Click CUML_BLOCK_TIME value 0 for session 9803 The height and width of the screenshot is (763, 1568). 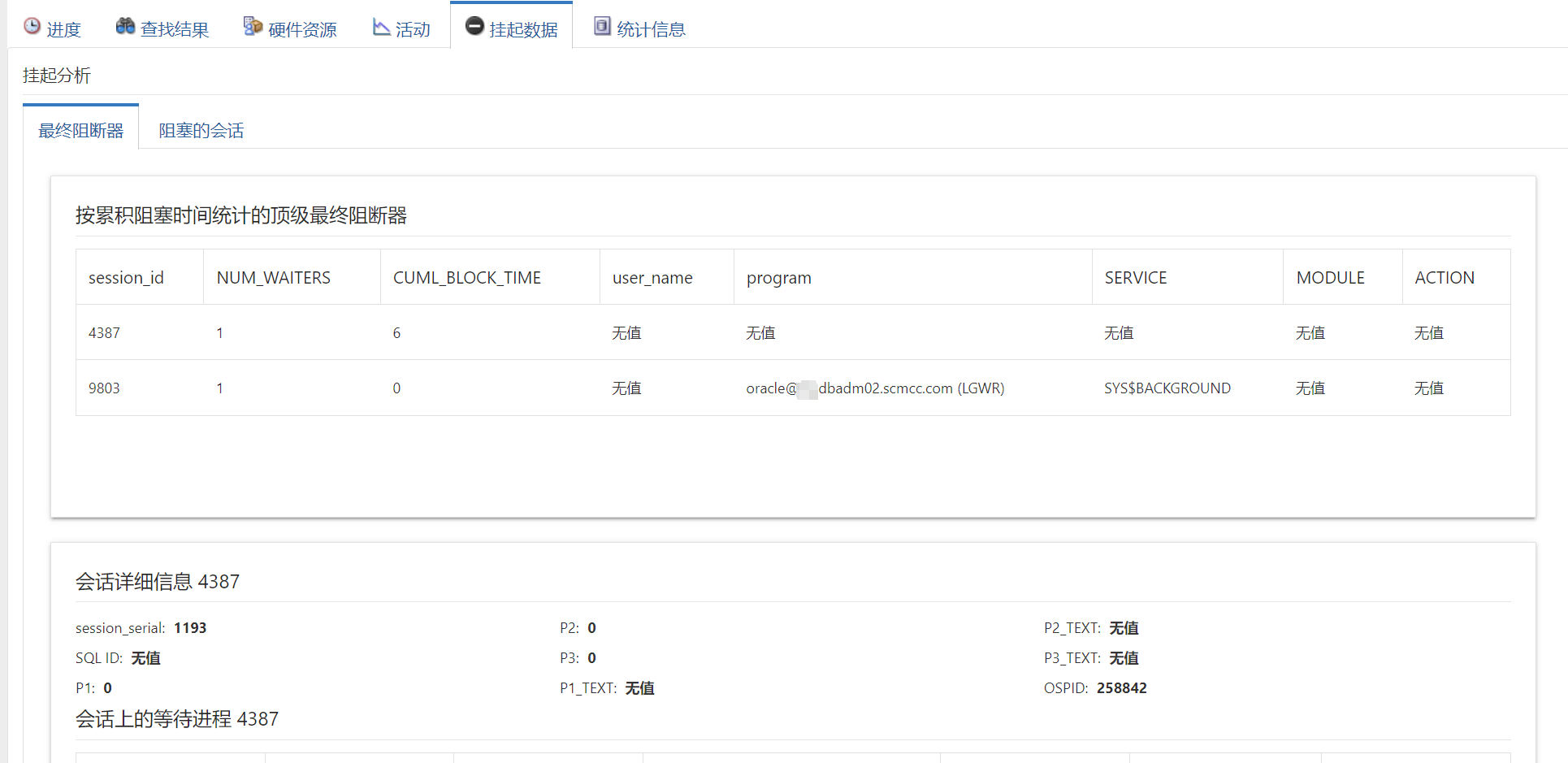point(396,388)
